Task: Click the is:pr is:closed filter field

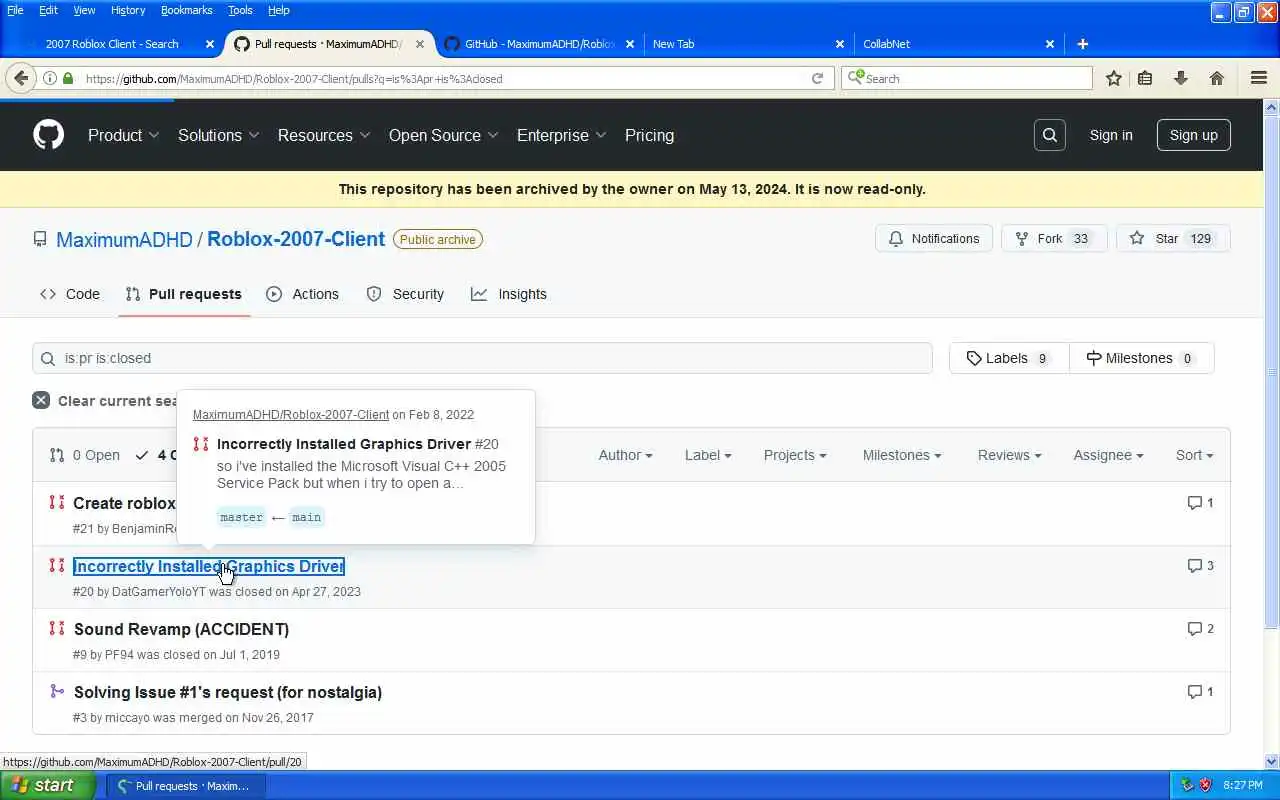Action: pos(482,358)
